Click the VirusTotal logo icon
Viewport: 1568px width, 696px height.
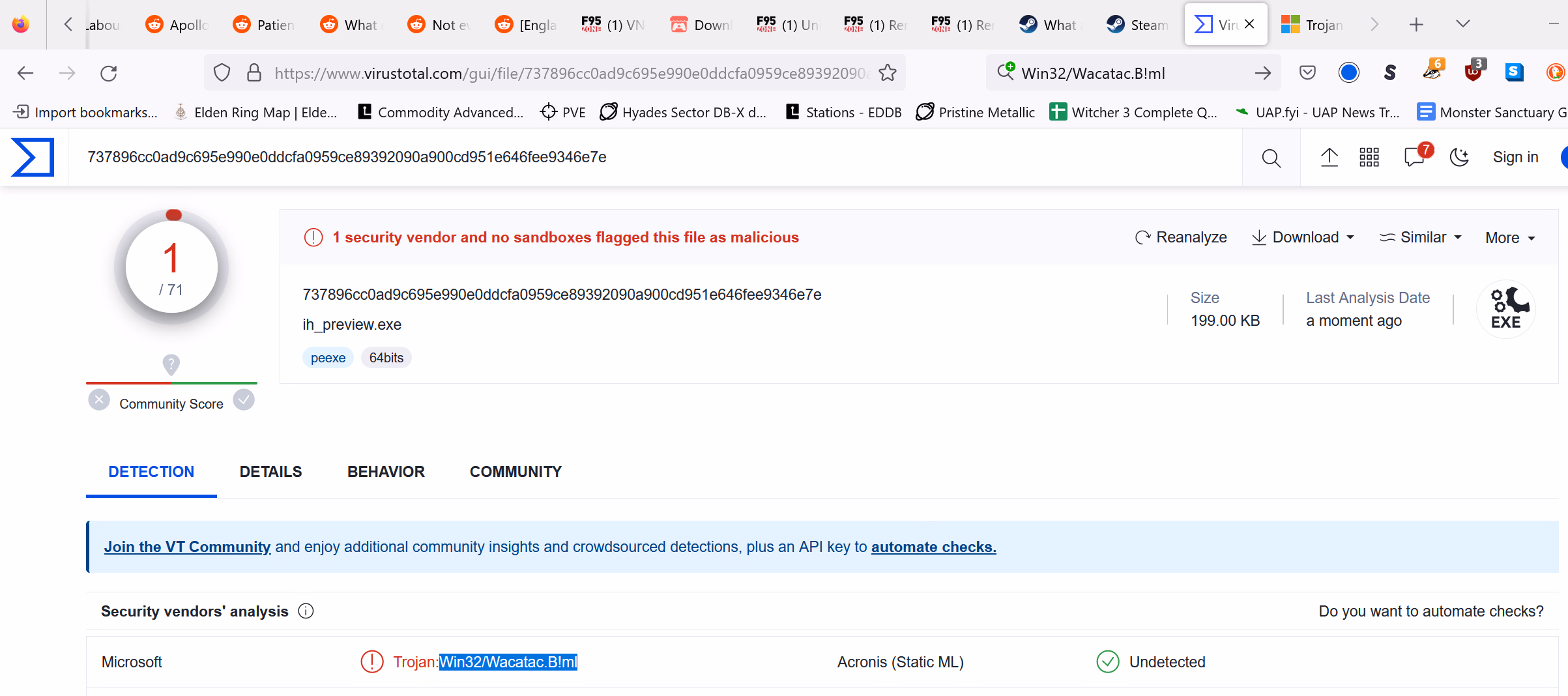click(33, 157)
